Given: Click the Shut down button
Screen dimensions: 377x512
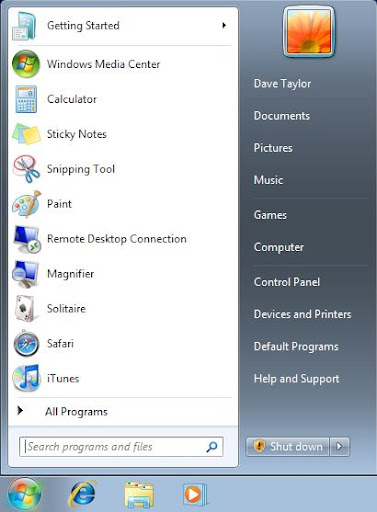Looking at the screenshot, I should 288,446.
